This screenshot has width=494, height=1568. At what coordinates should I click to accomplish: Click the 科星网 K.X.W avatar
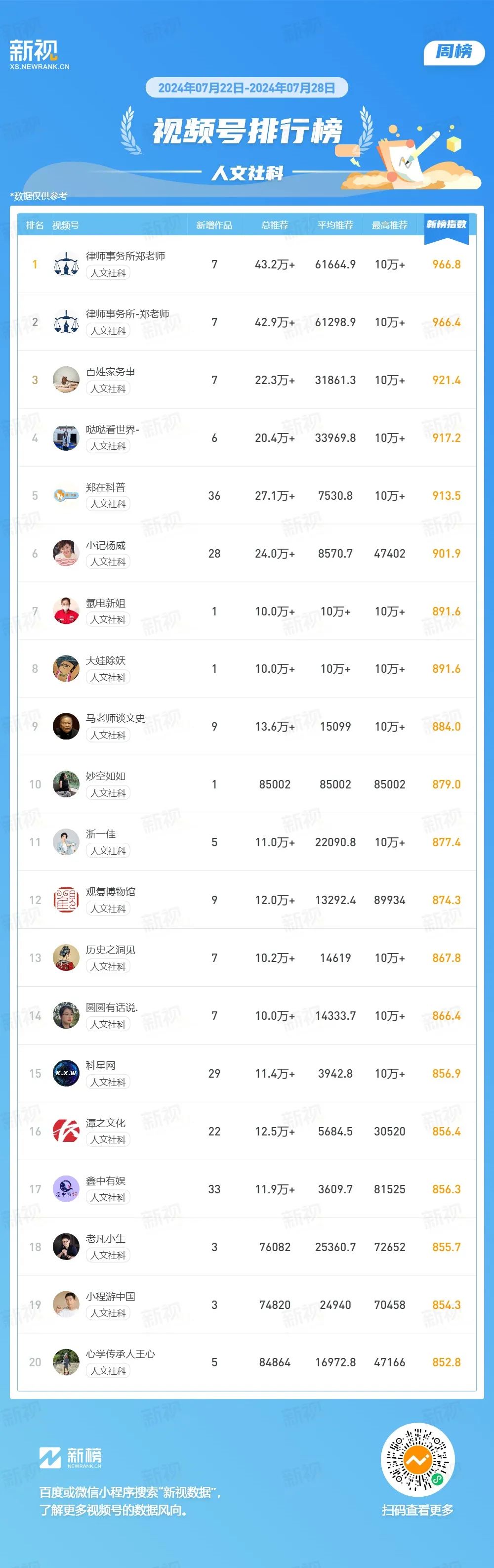[x=66, y=1073]
